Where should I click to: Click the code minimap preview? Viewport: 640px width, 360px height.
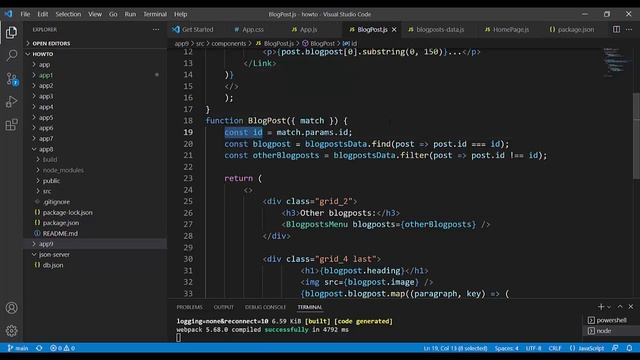click(x=617, y=62)
